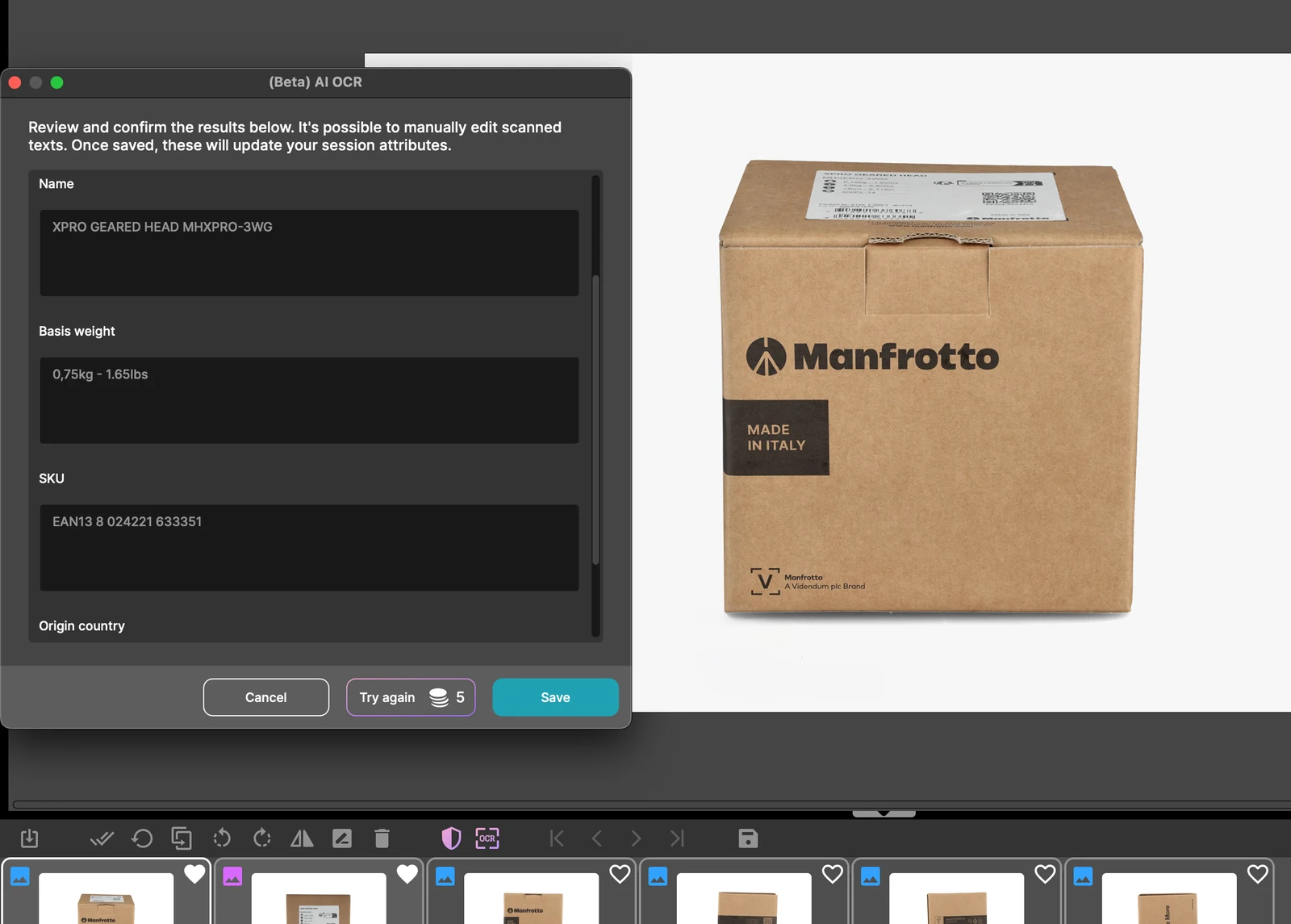The width and height of the screenshot is (1291, 924).
Task: Go to the previous image arrow
Action: tap(597, 838)
